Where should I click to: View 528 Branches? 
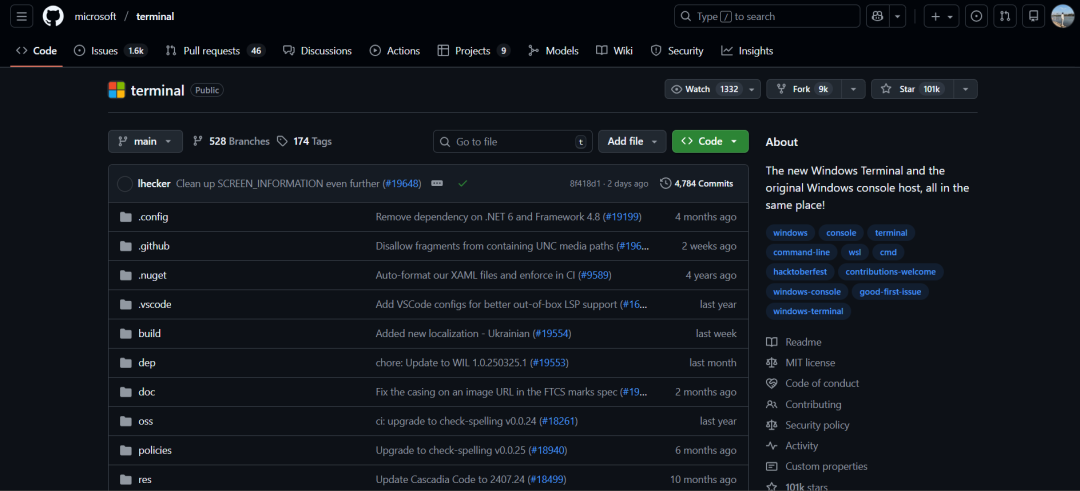[231, 141]
